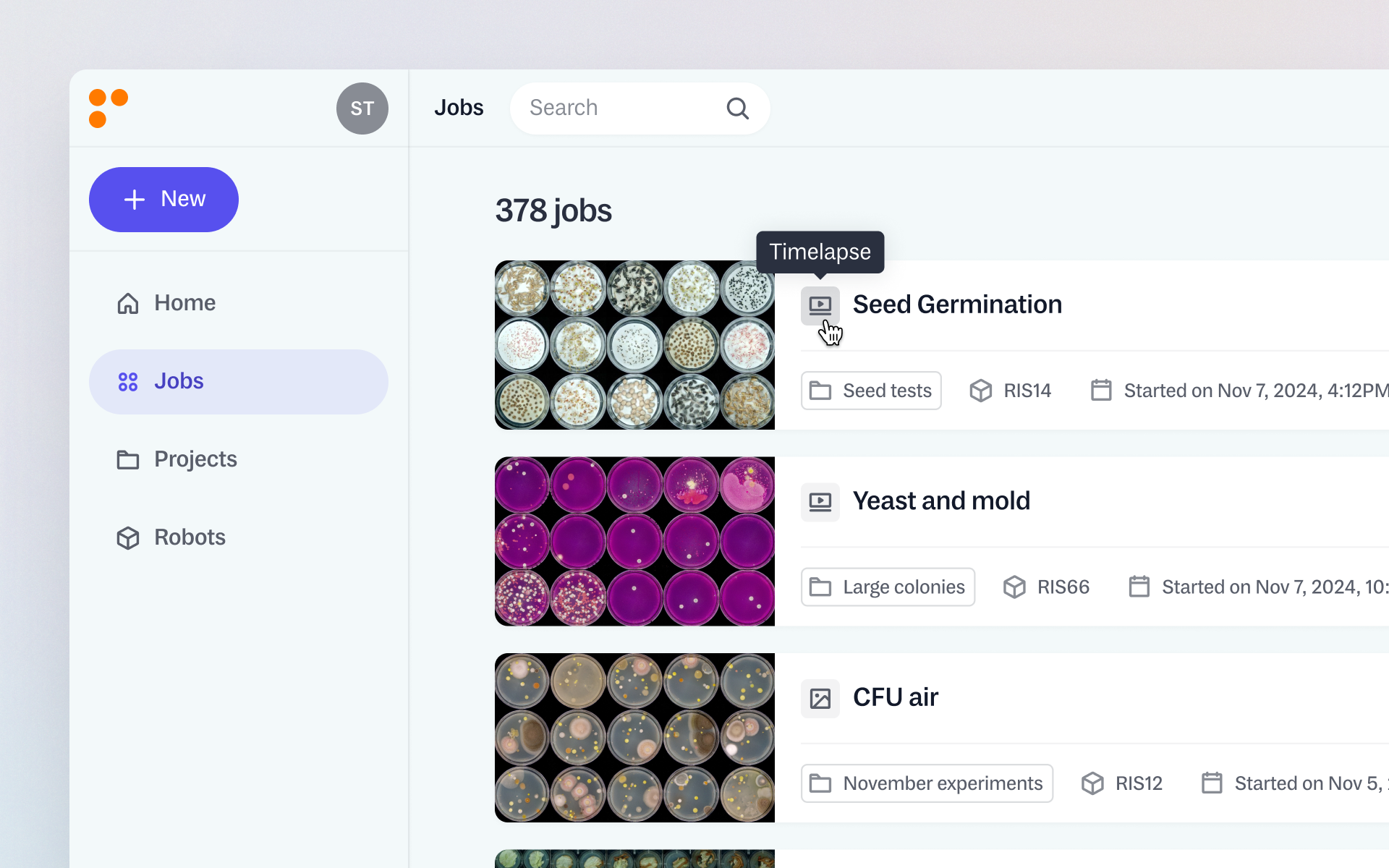Click the Large colonies folder tag
The image size is (1389, 868).
click(888, 586)
